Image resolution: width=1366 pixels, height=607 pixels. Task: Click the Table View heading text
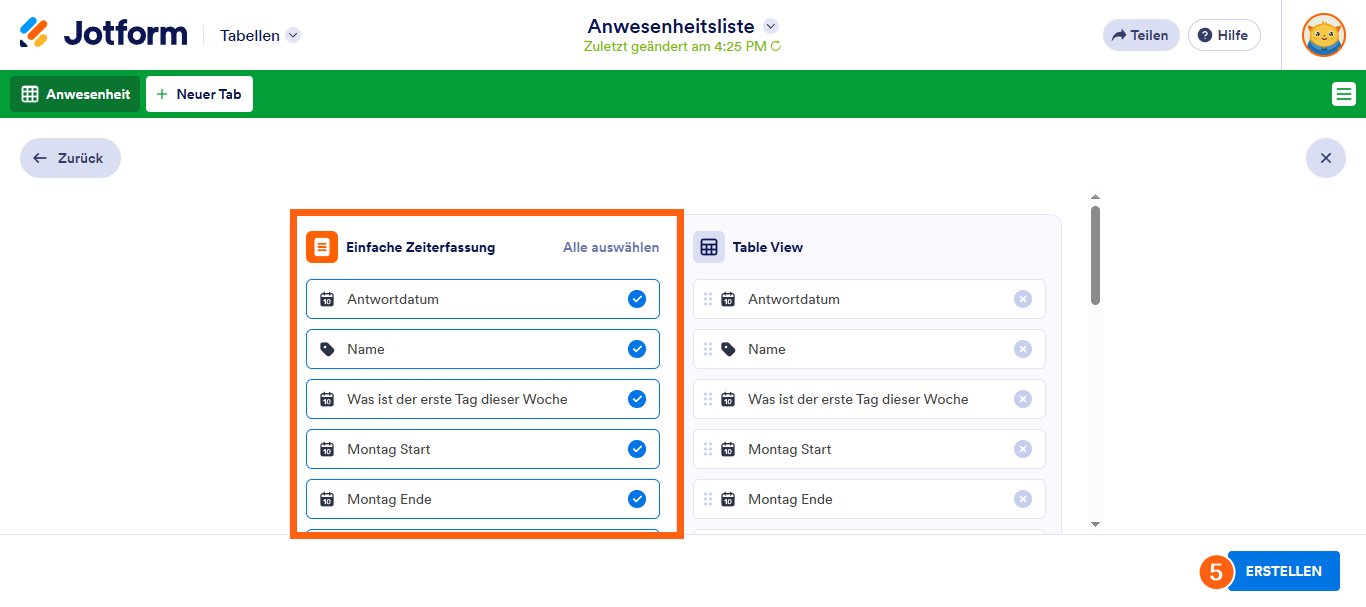coord(768,247)
